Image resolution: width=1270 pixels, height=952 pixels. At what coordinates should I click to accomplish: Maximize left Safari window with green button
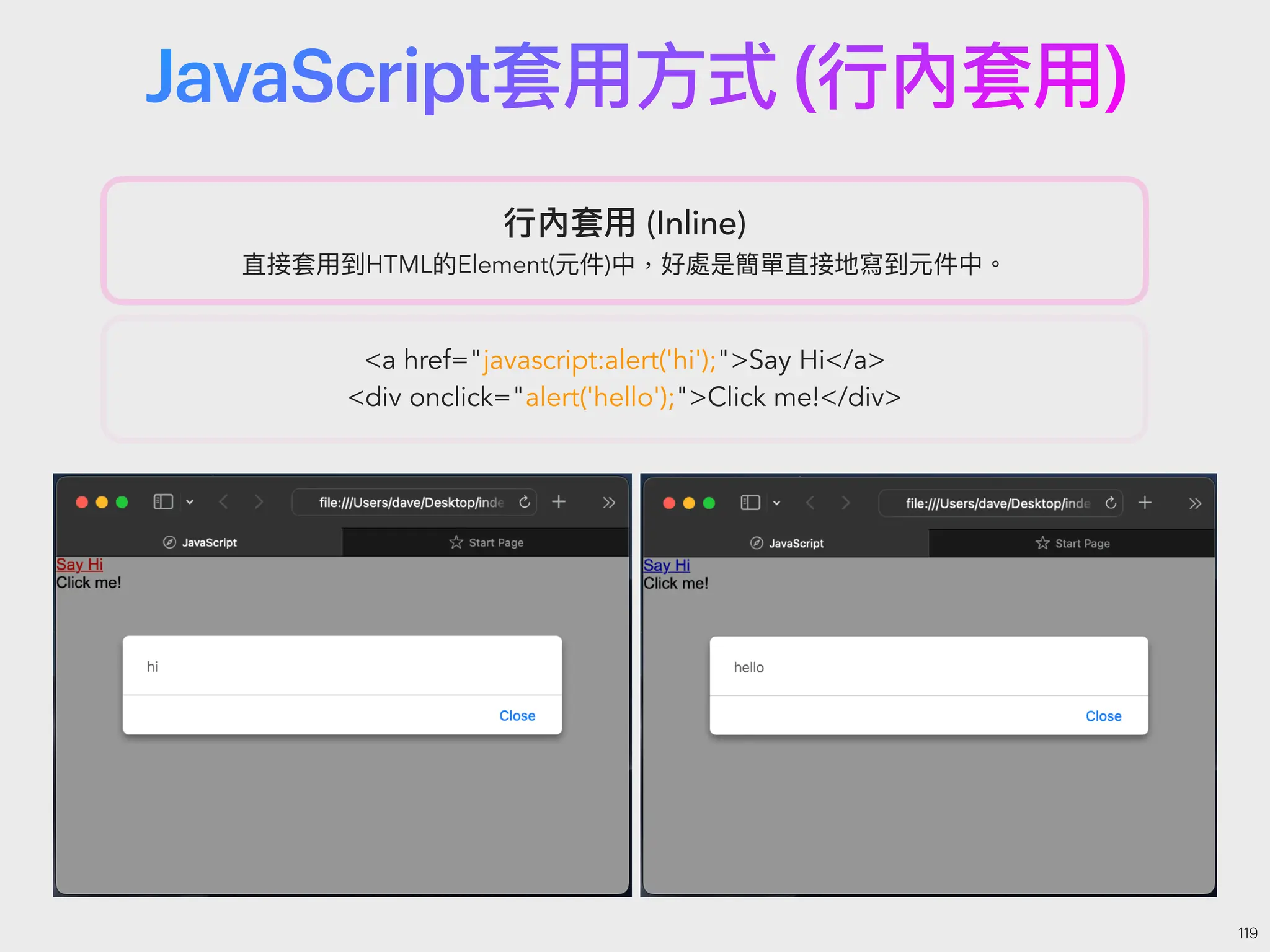tap(122, 502)
